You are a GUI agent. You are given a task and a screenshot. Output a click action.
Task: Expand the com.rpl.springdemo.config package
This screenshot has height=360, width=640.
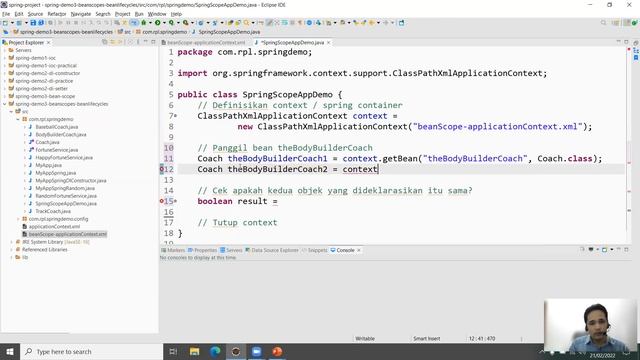[18, 219]
